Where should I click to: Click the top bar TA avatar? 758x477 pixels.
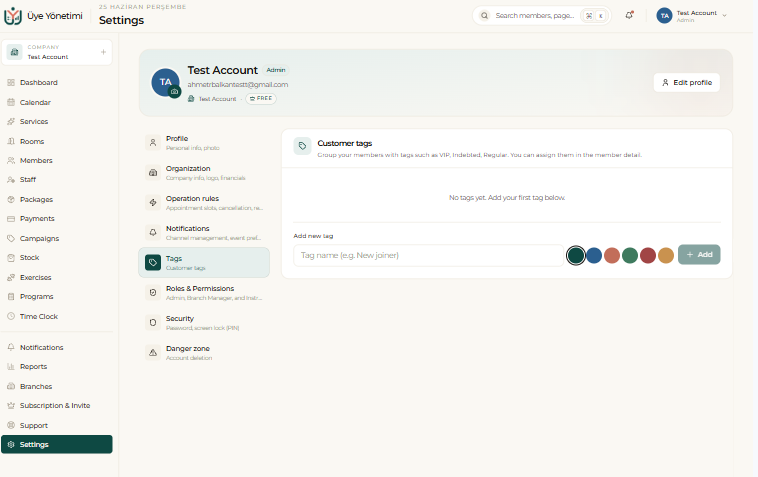point(664,16)
